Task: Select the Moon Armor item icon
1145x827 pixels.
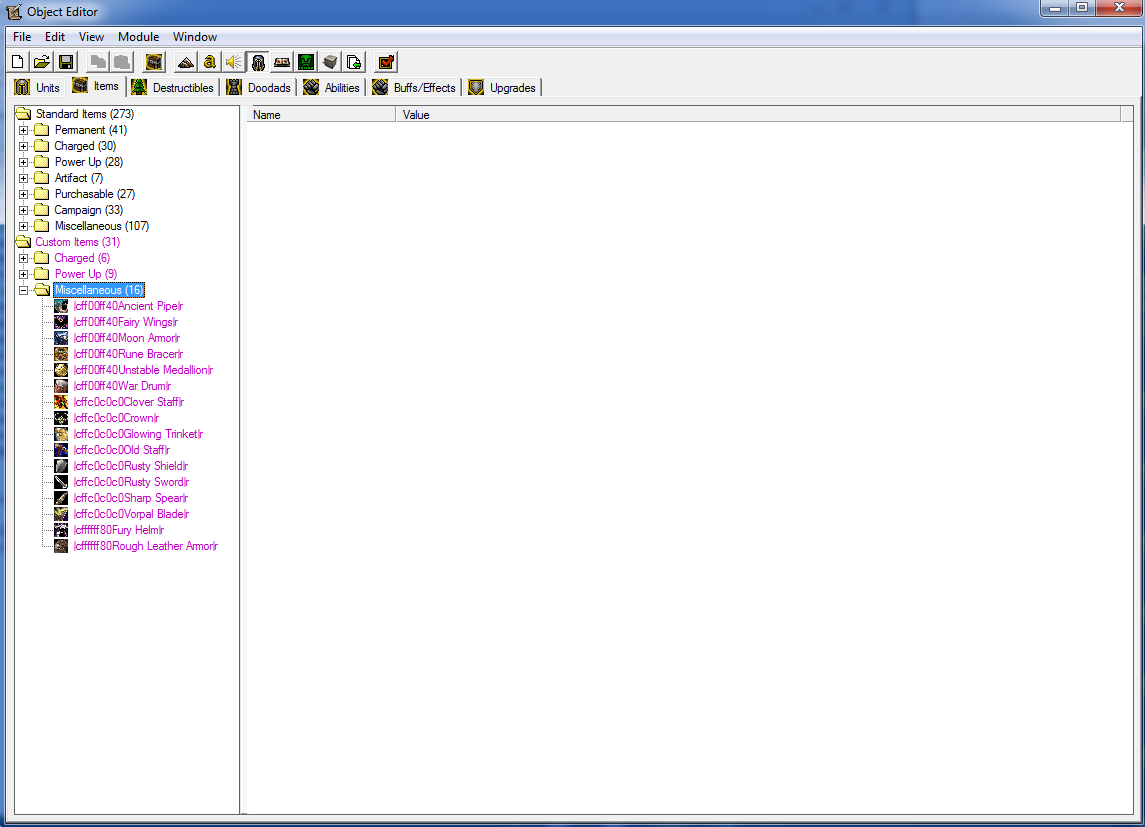Action: tap(61, 338)
